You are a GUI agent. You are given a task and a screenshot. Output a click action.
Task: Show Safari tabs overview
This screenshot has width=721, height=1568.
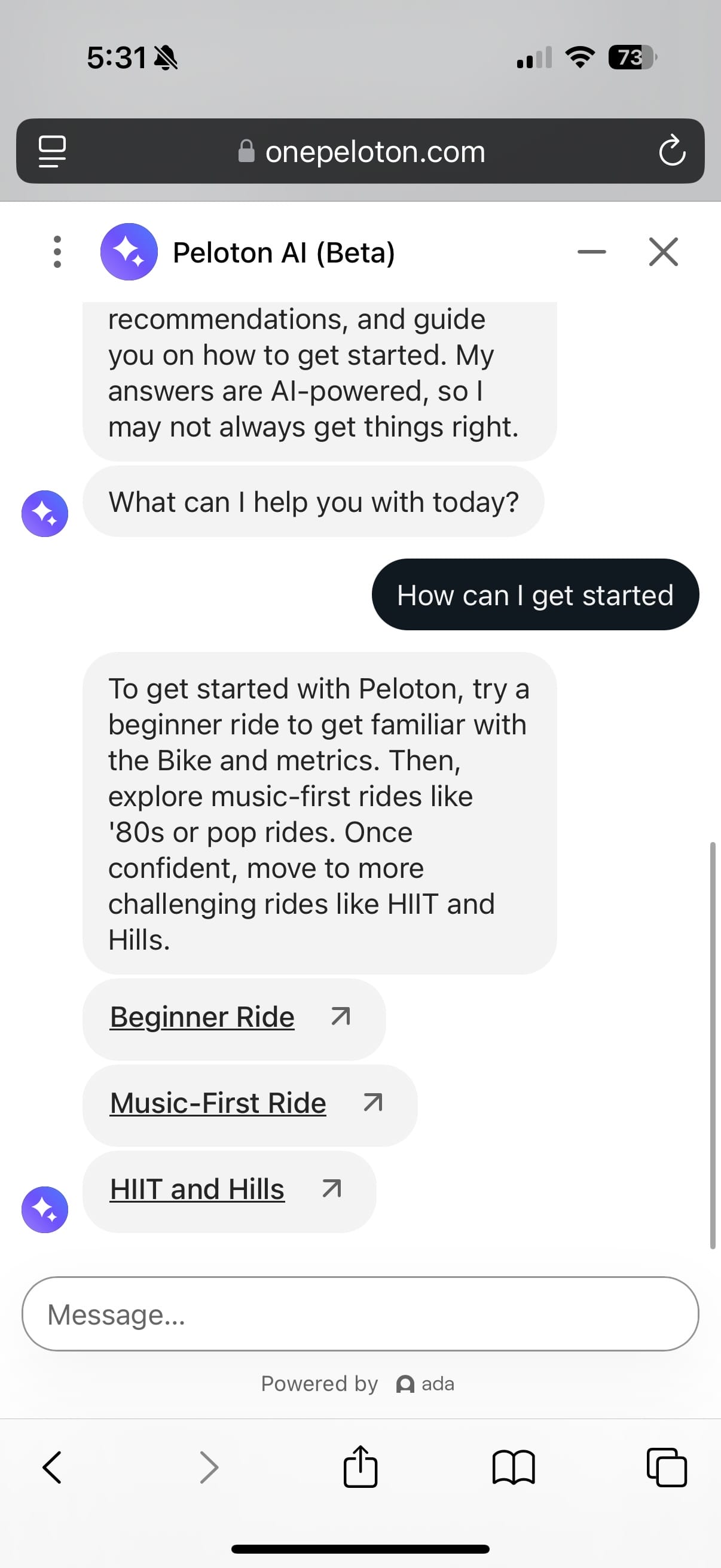tap(666, 1468)
